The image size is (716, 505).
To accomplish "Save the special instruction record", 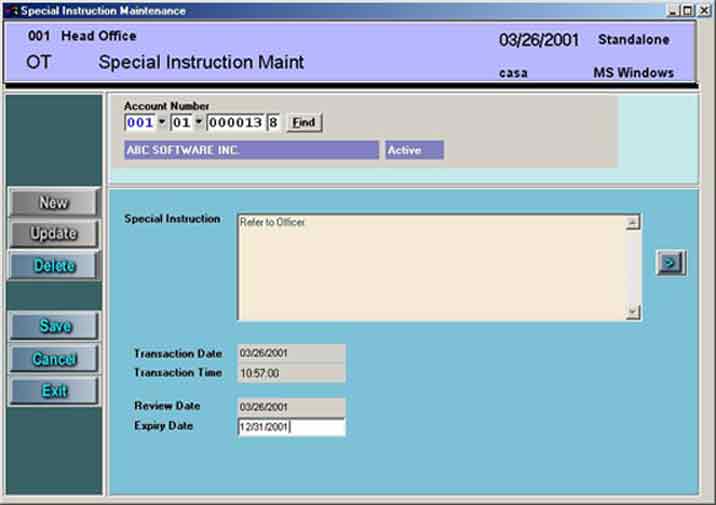I will coord(55,326).
